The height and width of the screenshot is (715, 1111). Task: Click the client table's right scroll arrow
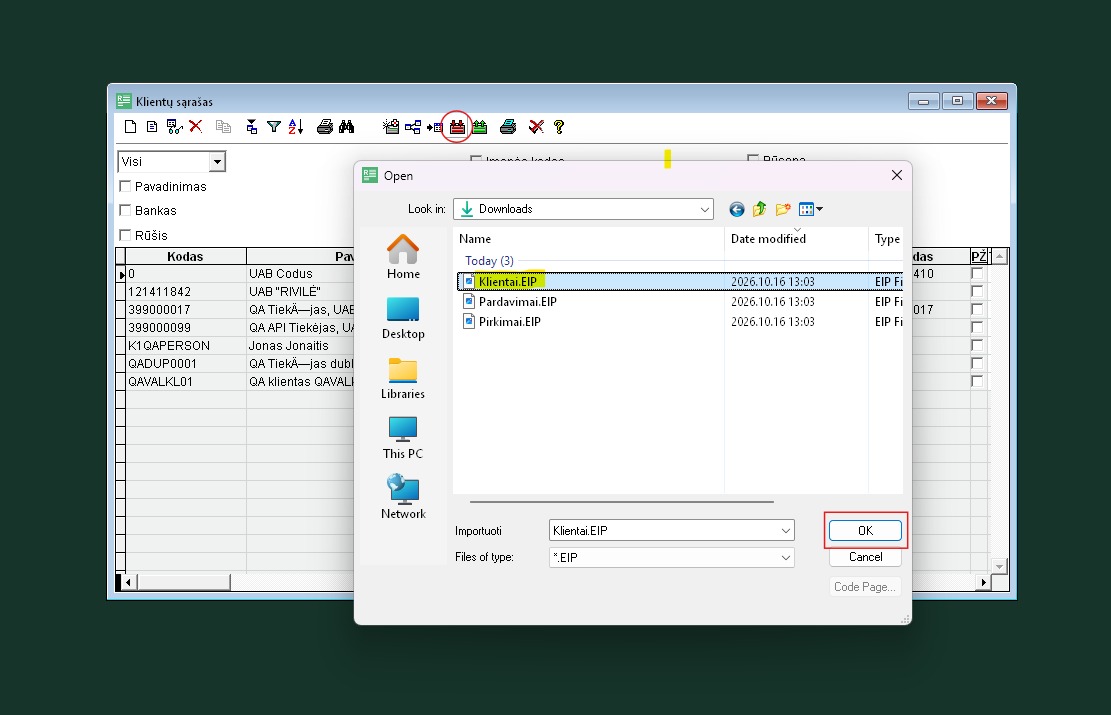(x=983, y=582)
